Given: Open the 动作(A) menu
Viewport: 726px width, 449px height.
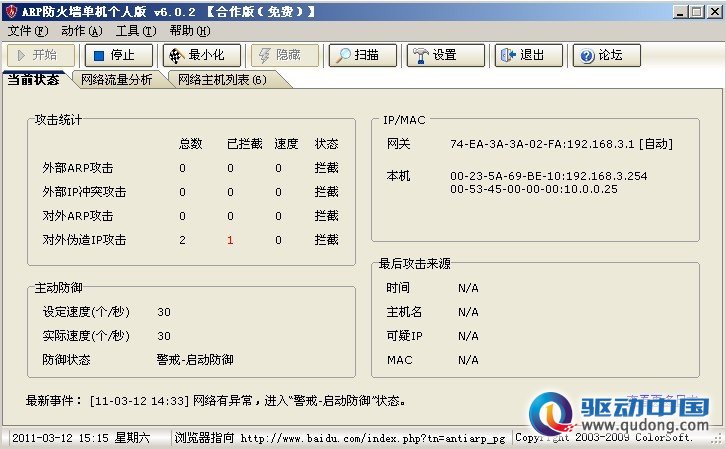Looking at the screenshot, I should (81, 31).
